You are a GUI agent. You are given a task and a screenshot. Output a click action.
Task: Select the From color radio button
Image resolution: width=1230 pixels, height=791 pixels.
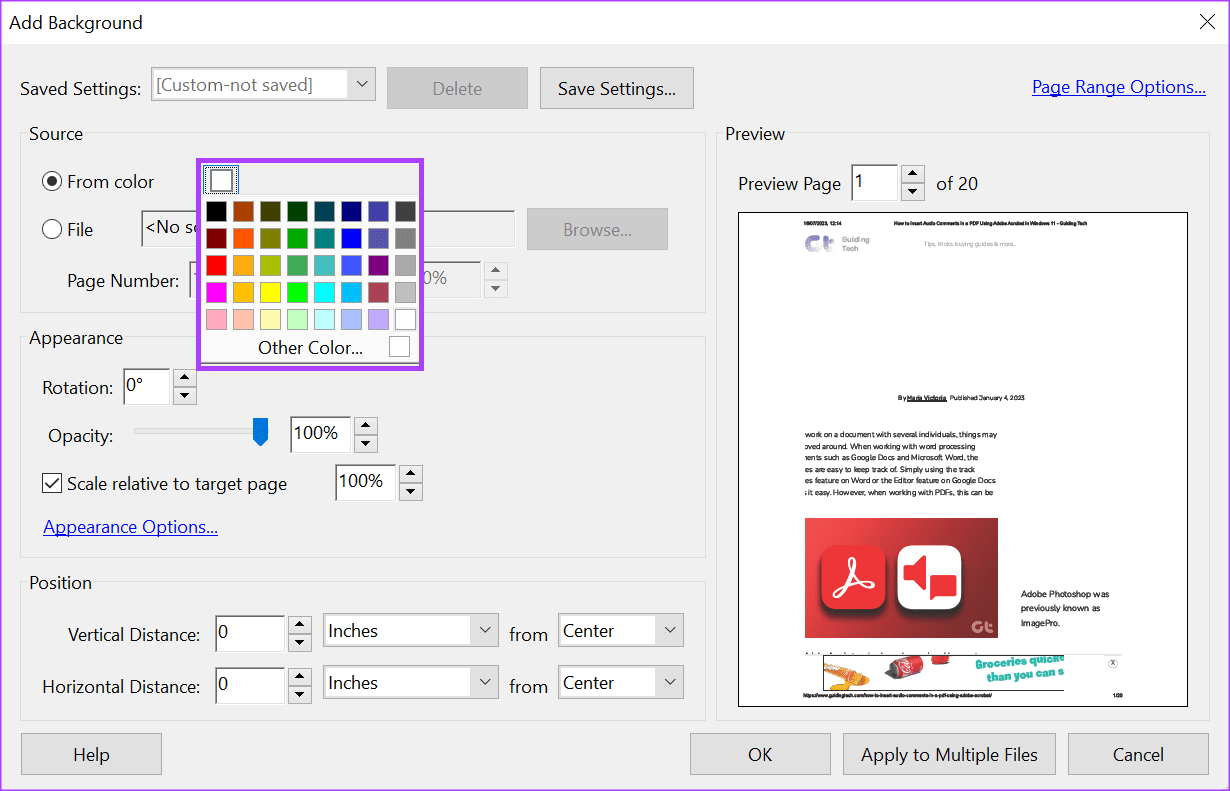coord(52,182)
